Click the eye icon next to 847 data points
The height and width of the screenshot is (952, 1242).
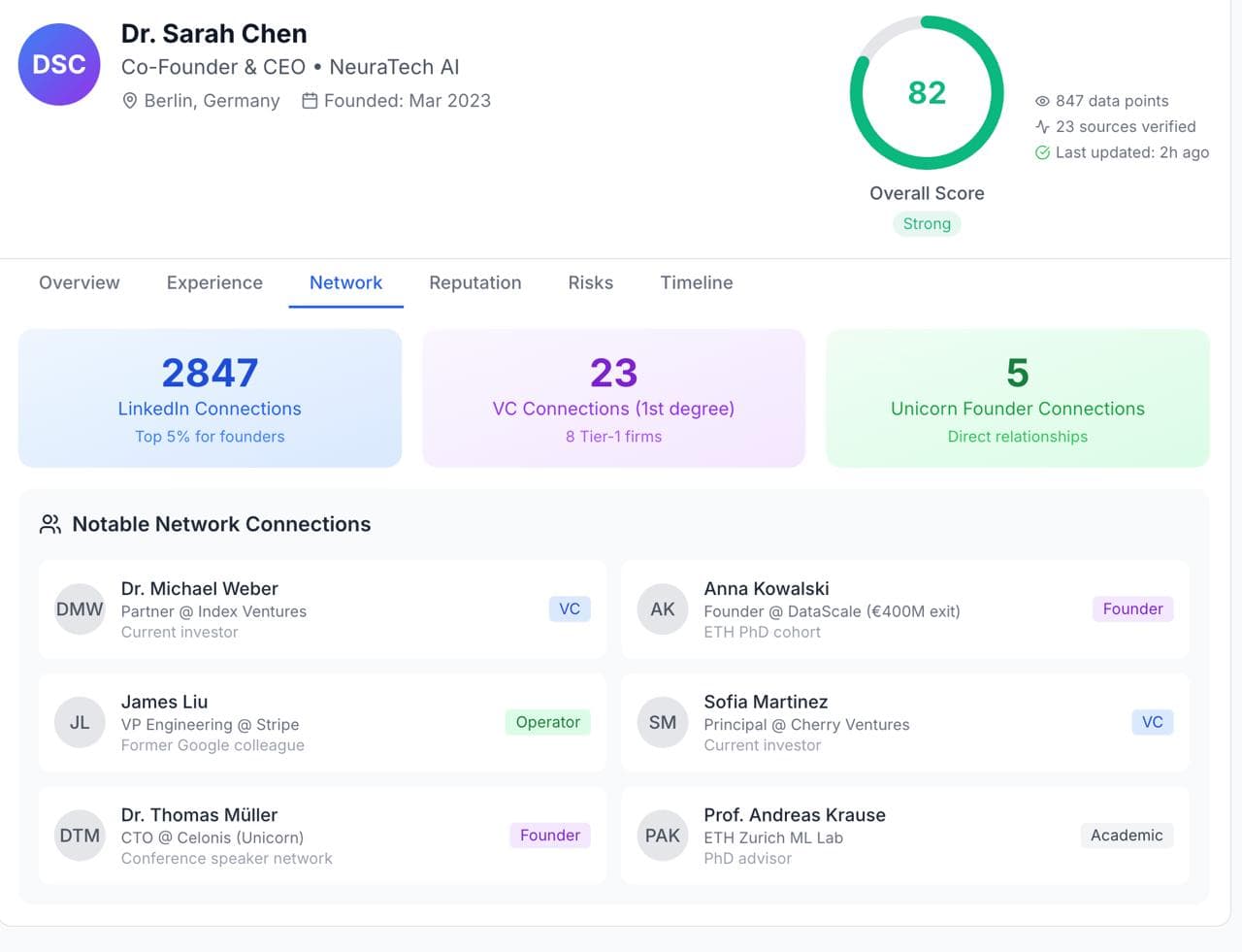click(1041, 101)
